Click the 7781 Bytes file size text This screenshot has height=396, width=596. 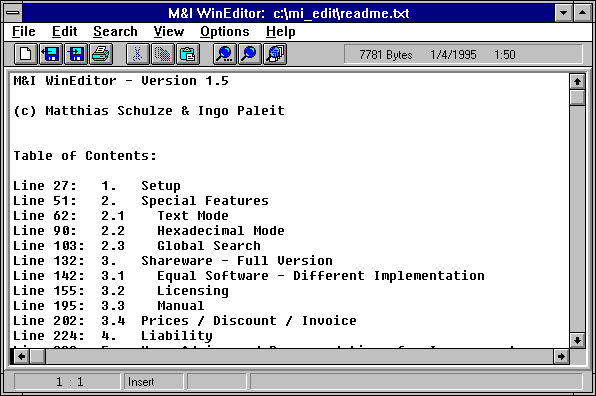click(386, 55)
